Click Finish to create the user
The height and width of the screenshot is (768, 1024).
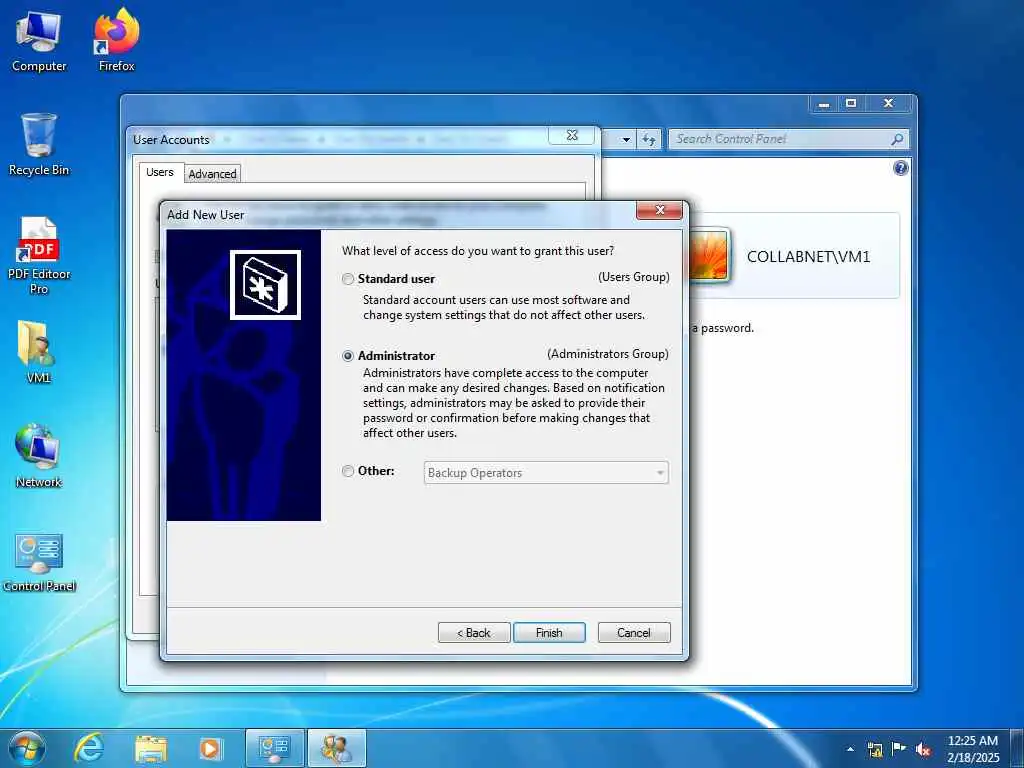(x=549, y=633)
